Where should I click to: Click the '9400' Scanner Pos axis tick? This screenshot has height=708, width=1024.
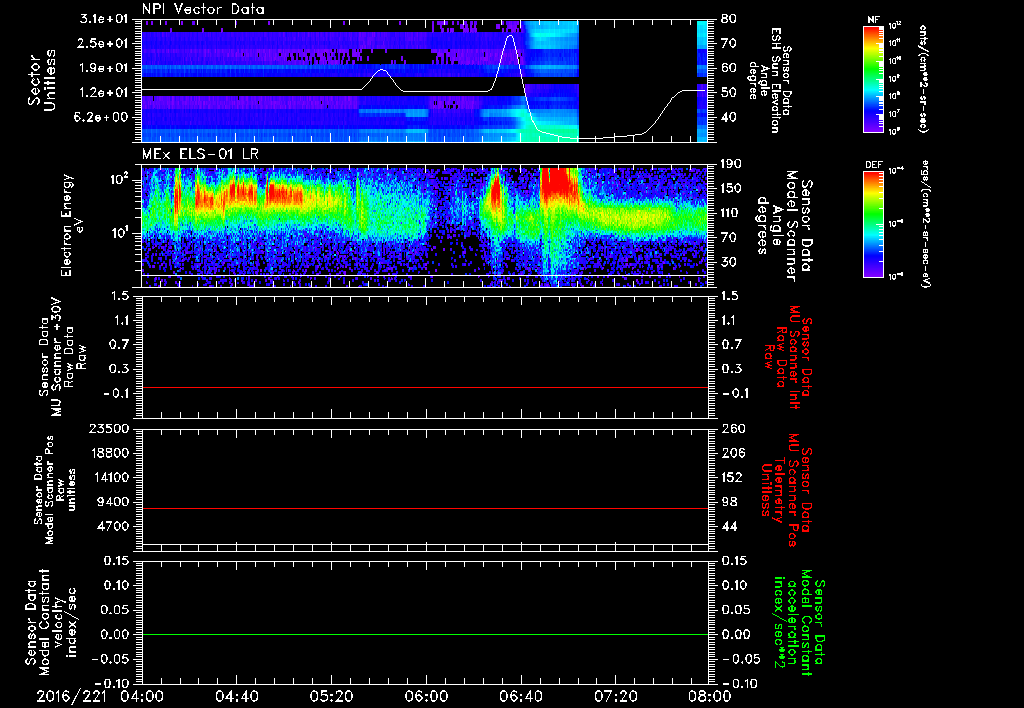[x=112, y=502]
